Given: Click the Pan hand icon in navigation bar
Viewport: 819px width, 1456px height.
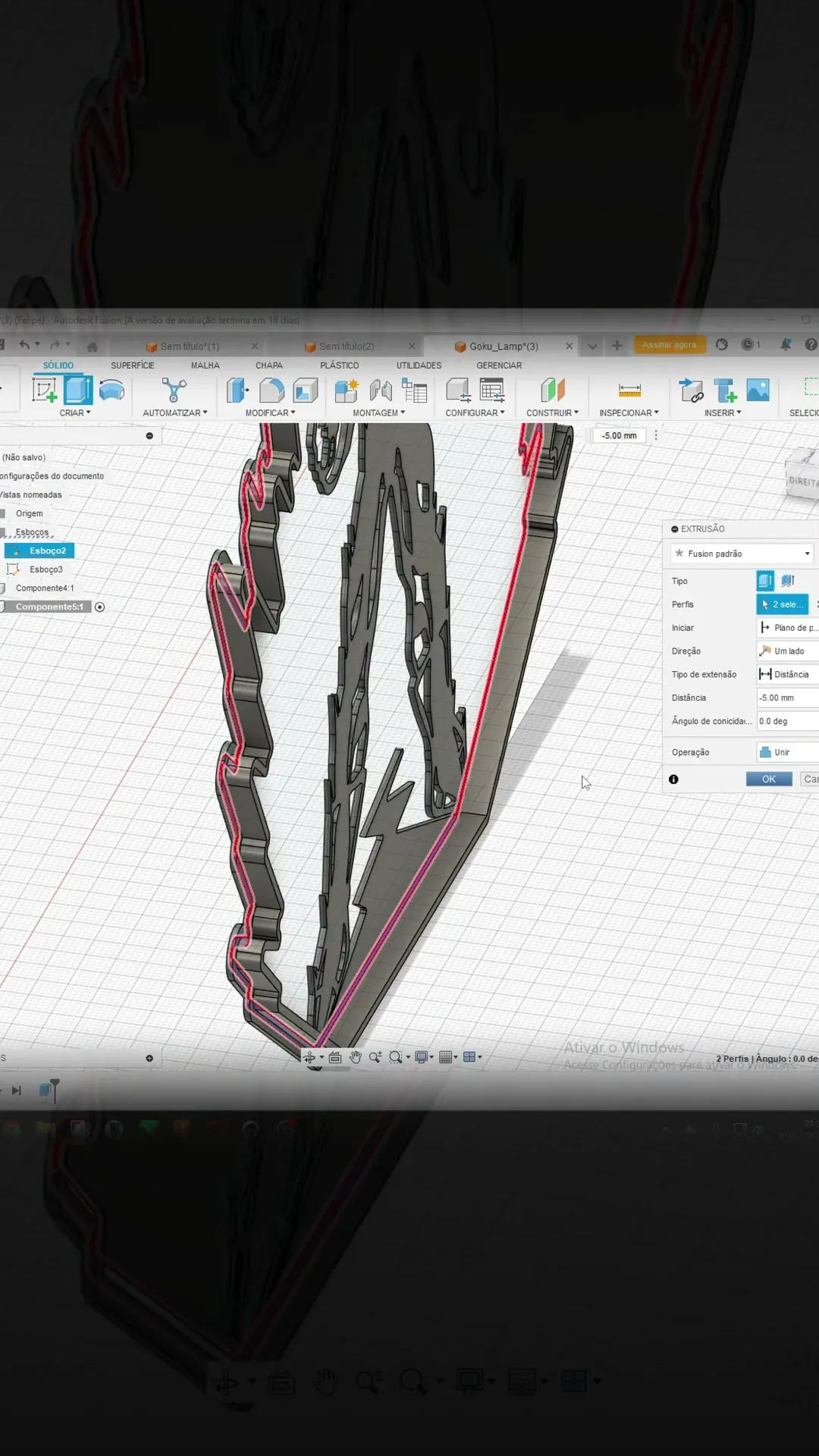Looking at the screenshot, I should [x=355, y=1057].
